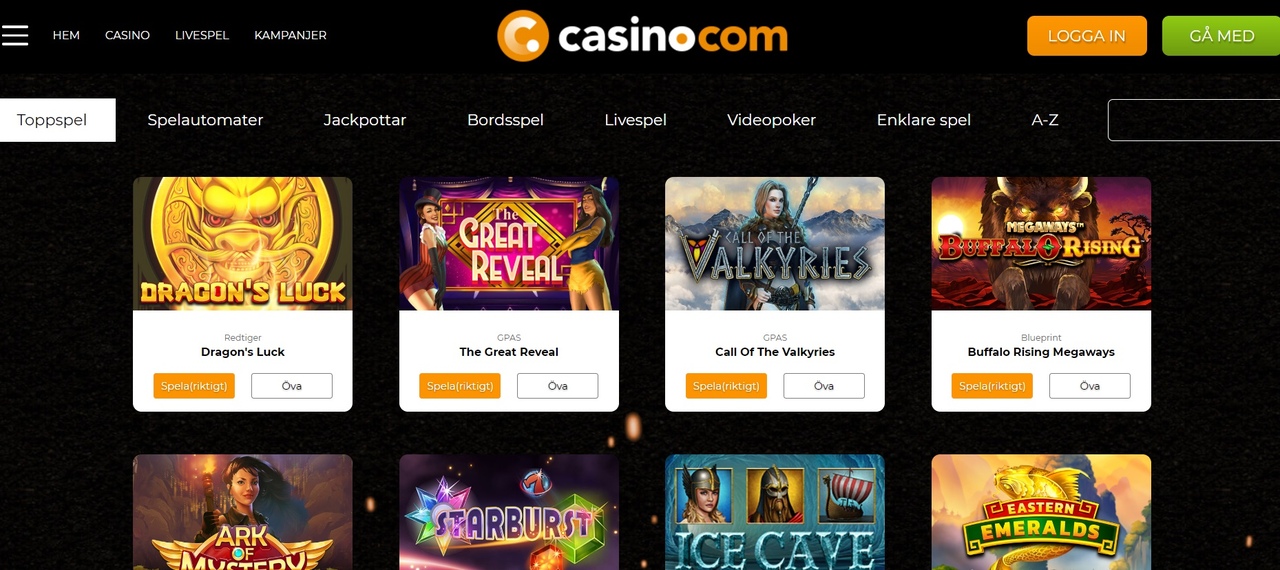Open the Ark of Mystery game tile
Viewport: 1280px width, 570px height.
243,512
